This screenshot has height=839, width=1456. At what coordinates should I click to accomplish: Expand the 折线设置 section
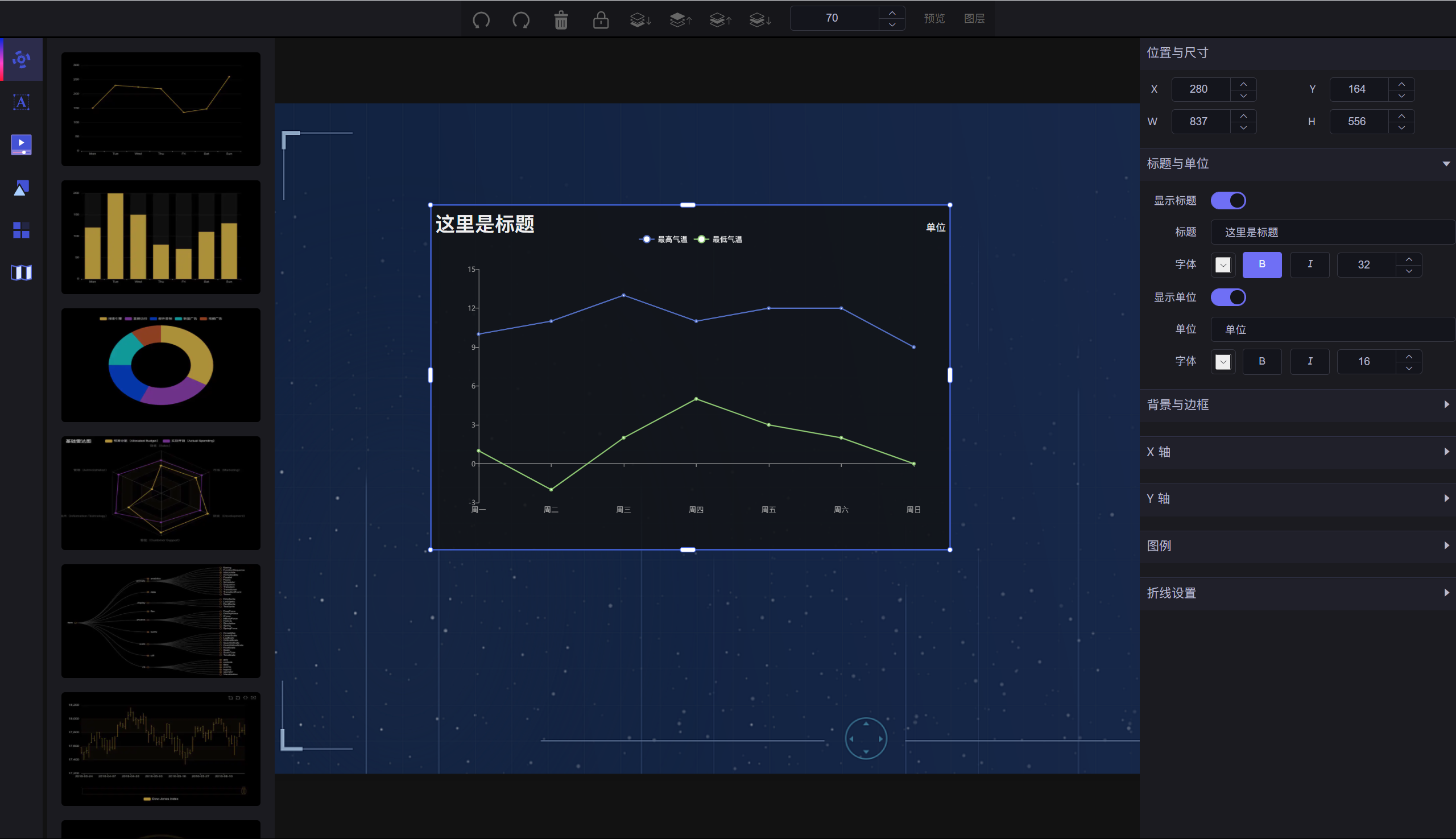1297,593
